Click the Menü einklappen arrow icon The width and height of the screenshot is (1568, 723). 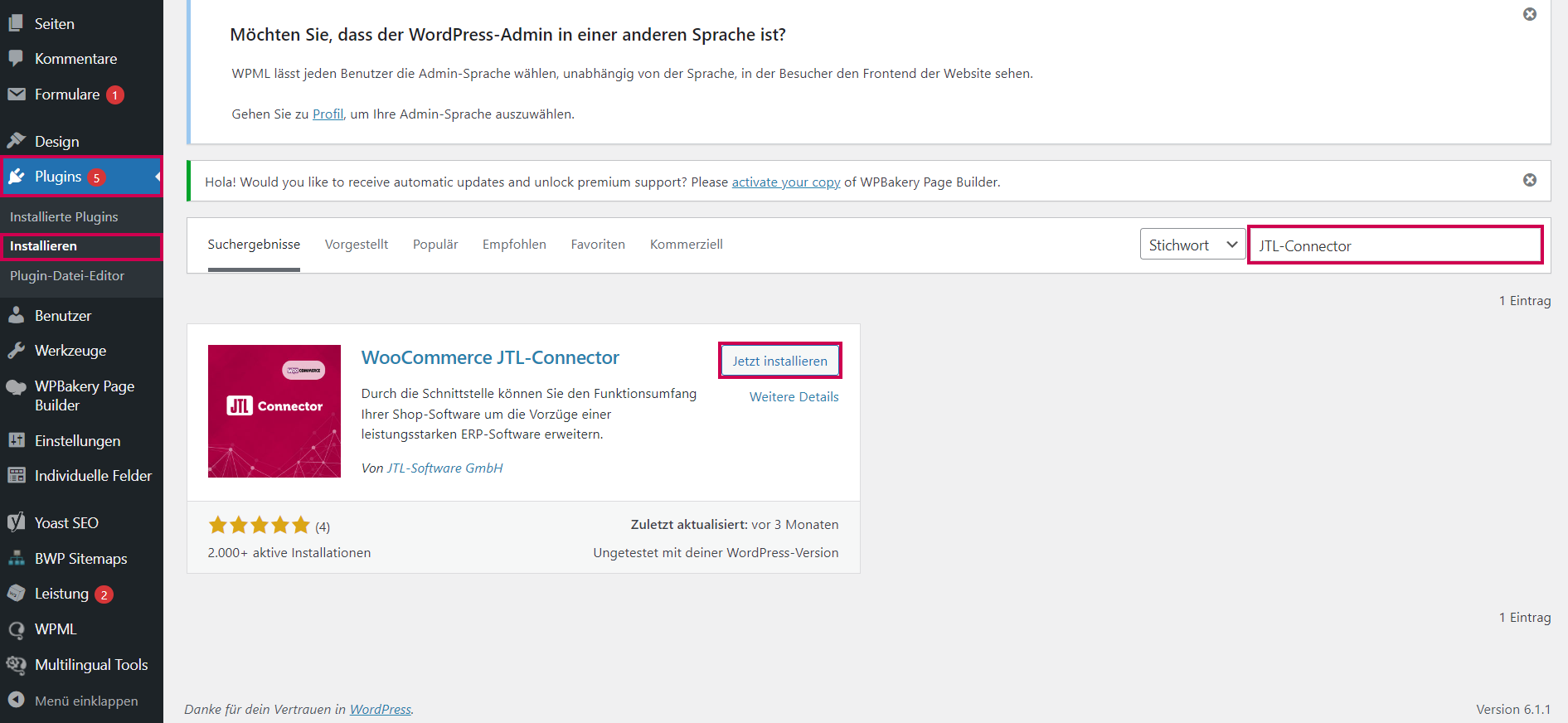(16, 700)
